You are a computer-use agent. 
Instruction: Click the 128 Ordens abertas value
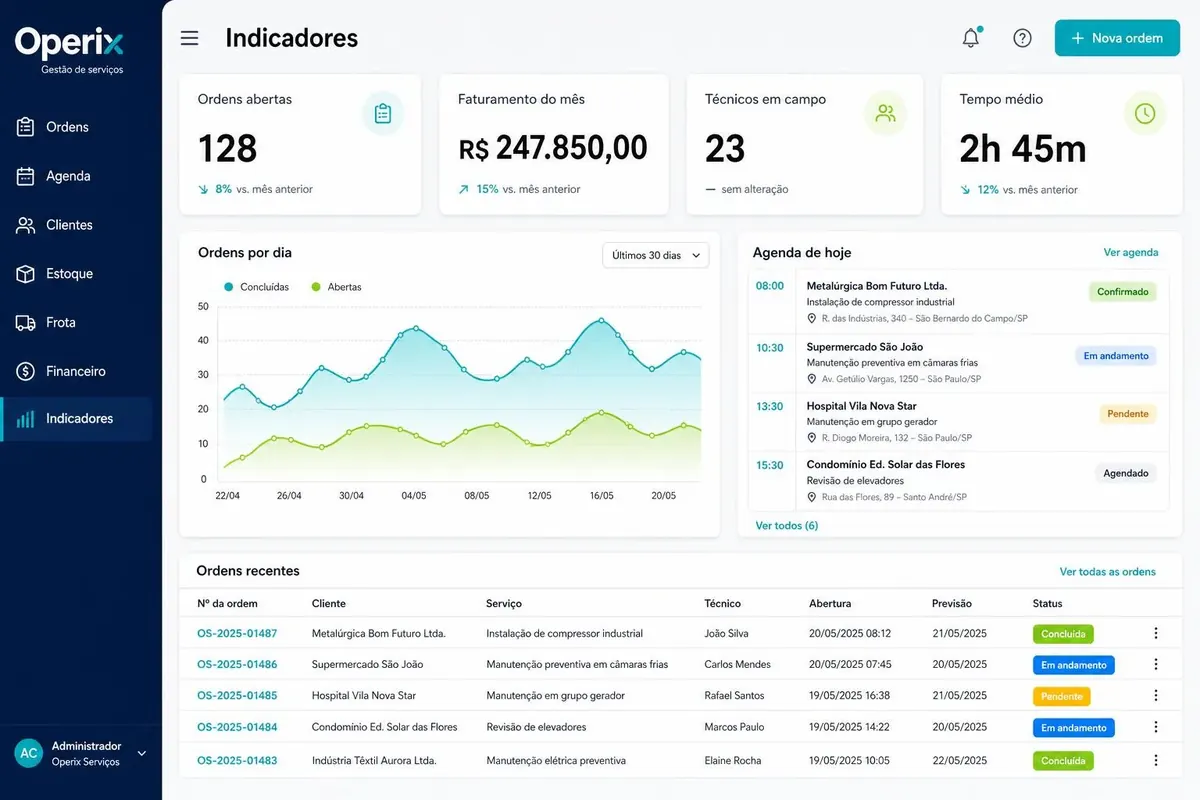[228, 148]
